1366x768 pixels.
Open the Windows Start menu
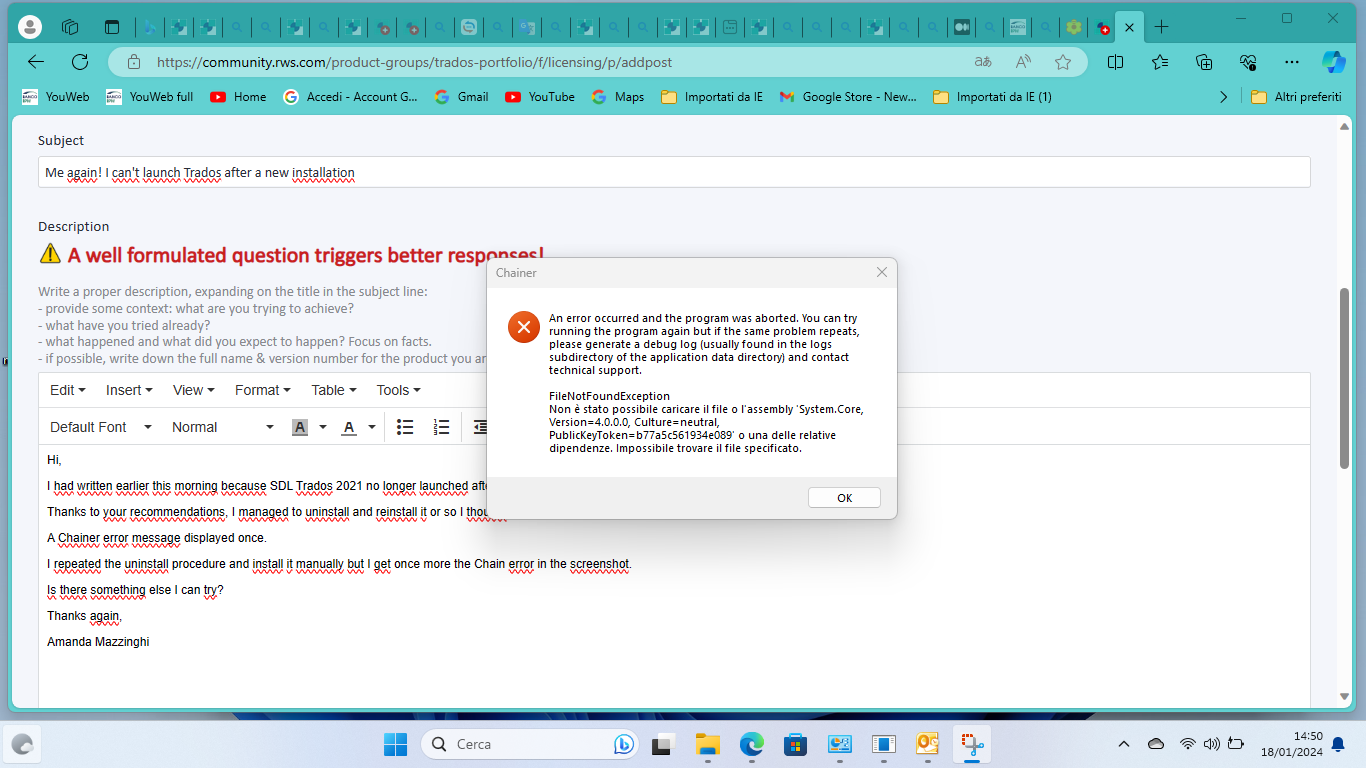point(395,744)
